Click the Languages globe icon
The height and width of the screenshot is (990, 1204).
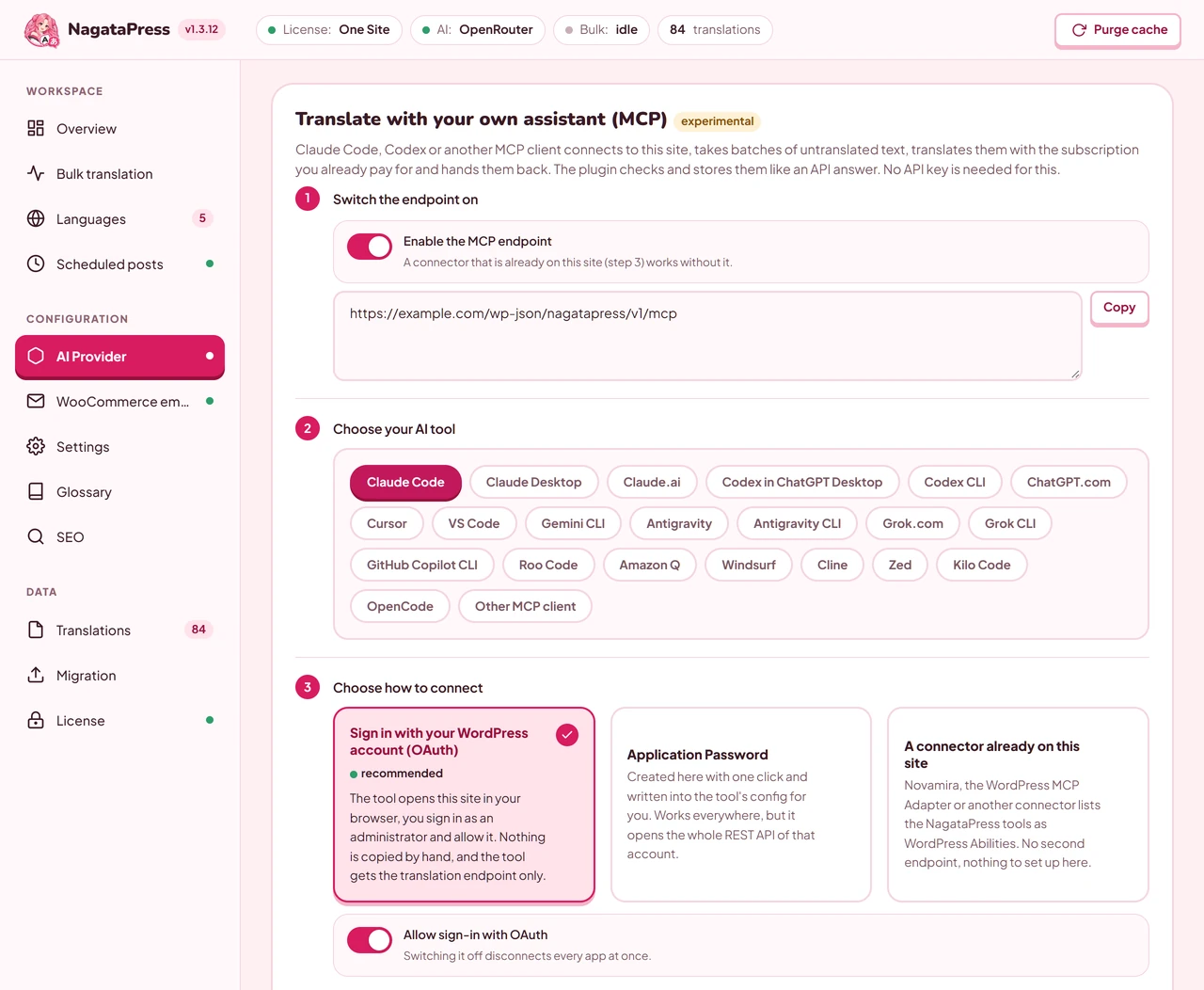click(x=36, y=218)
